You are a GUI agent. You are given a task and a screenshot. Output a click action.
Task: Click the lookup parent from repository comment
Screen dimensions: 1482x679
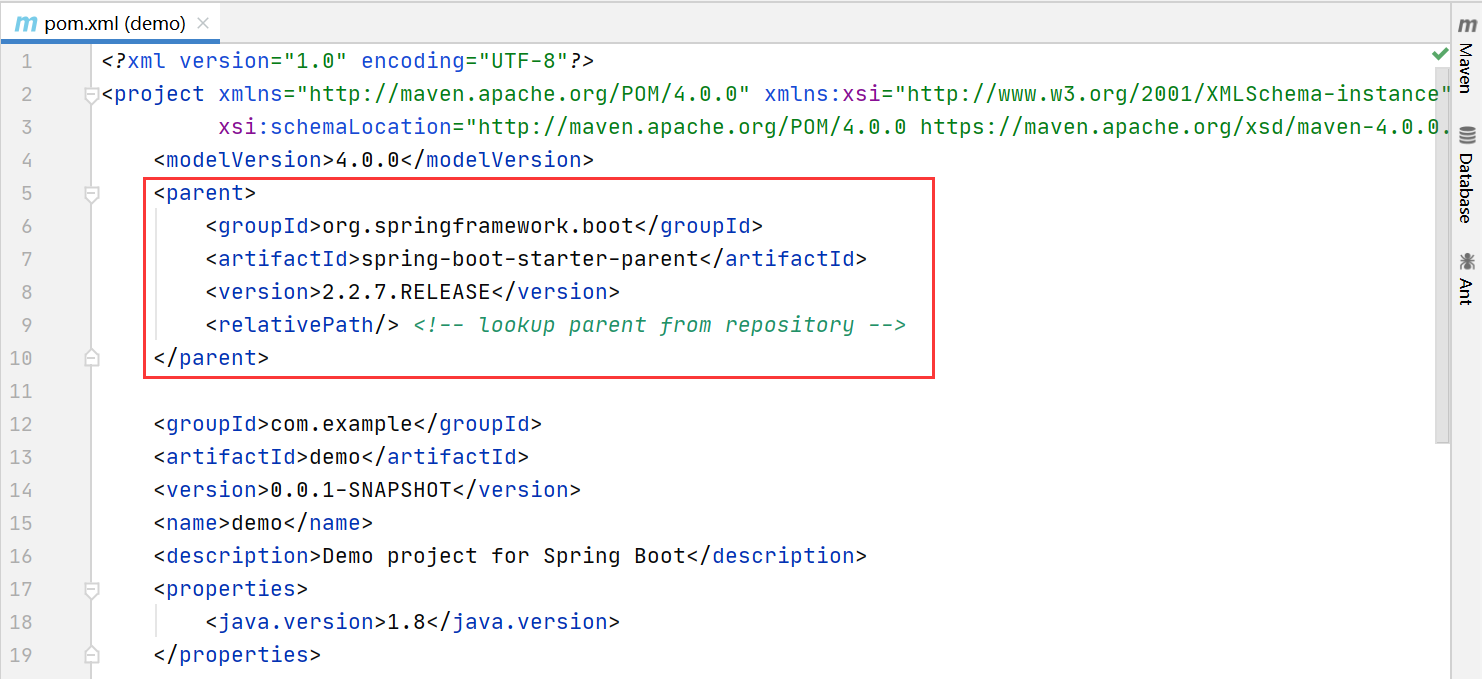coord(660,325)
